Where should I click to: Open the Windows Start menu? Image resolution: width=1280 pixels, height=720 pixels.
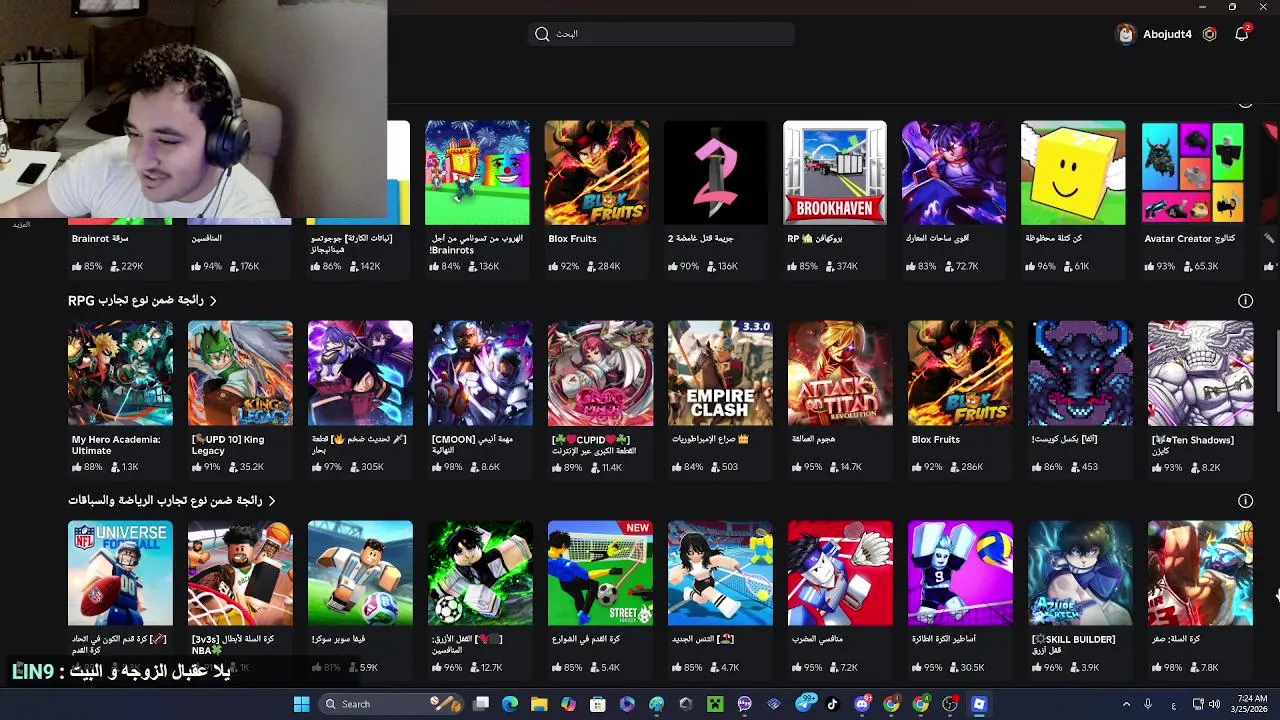(301, 704)
